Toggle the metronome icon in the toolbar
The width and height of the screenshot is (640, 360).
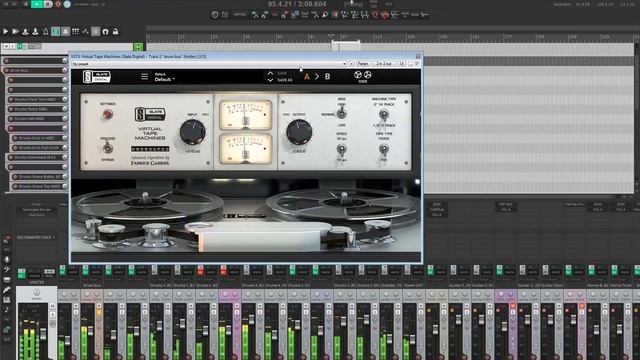pos(45,31)
